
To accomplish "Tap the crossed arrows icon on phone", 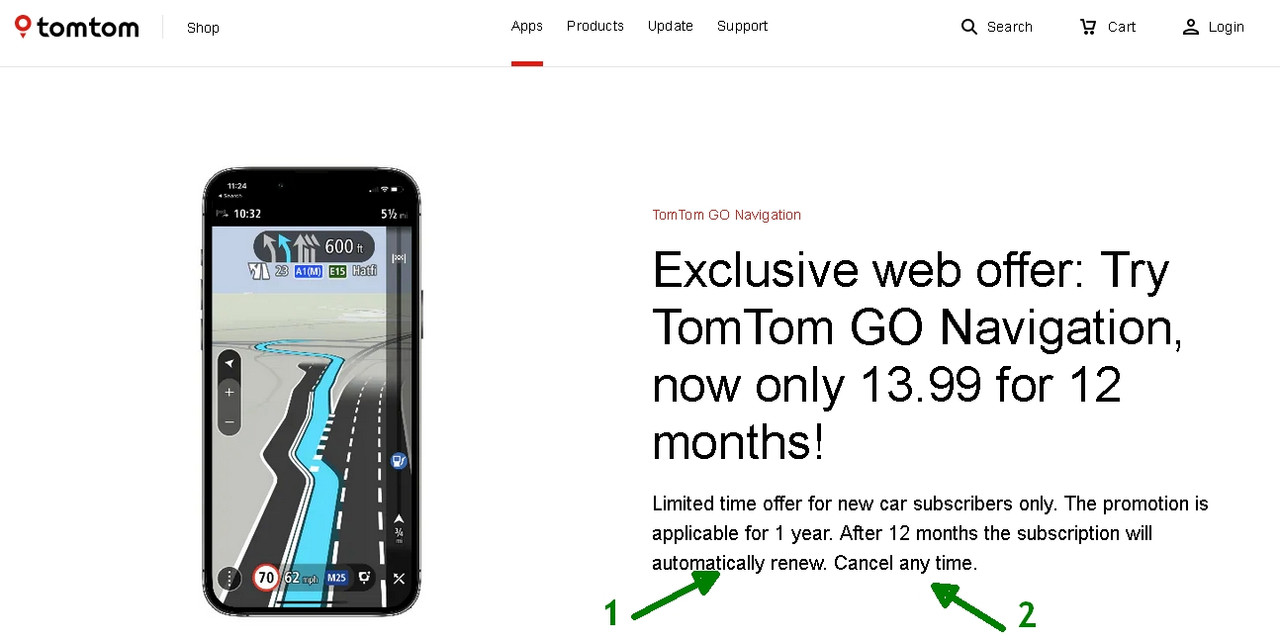I will point(399,578).
